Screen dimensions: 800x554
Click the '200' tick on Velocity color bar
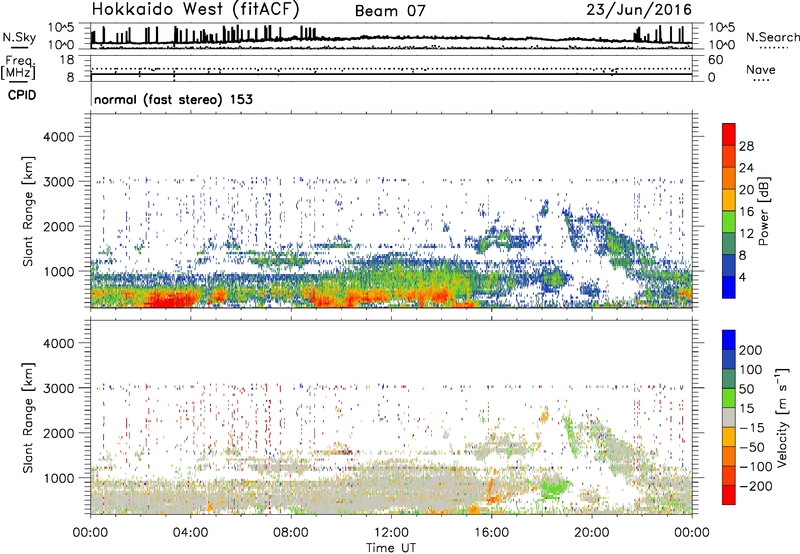pyautogui.click(x=750, y=350)
